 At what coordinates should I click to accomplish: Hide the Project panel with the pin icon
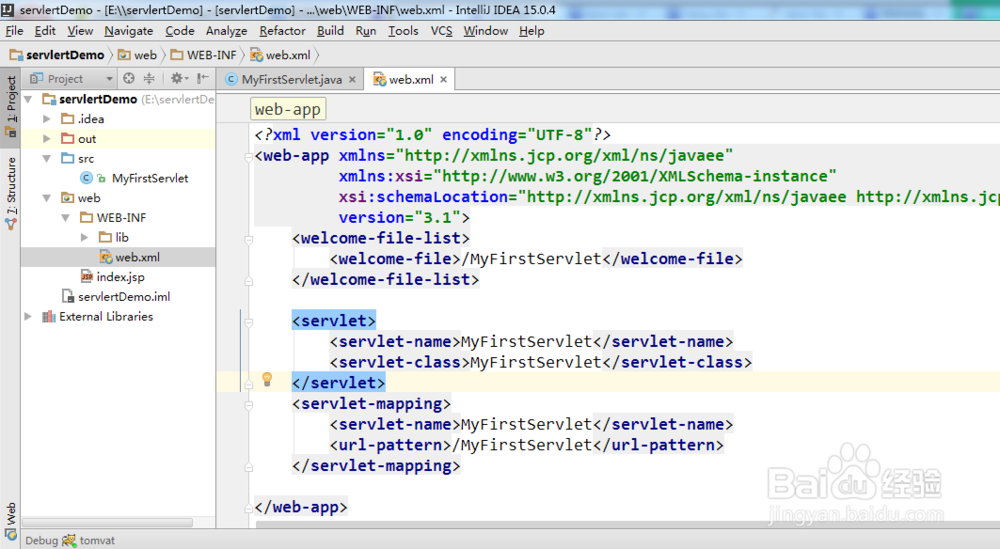(202, 78)
